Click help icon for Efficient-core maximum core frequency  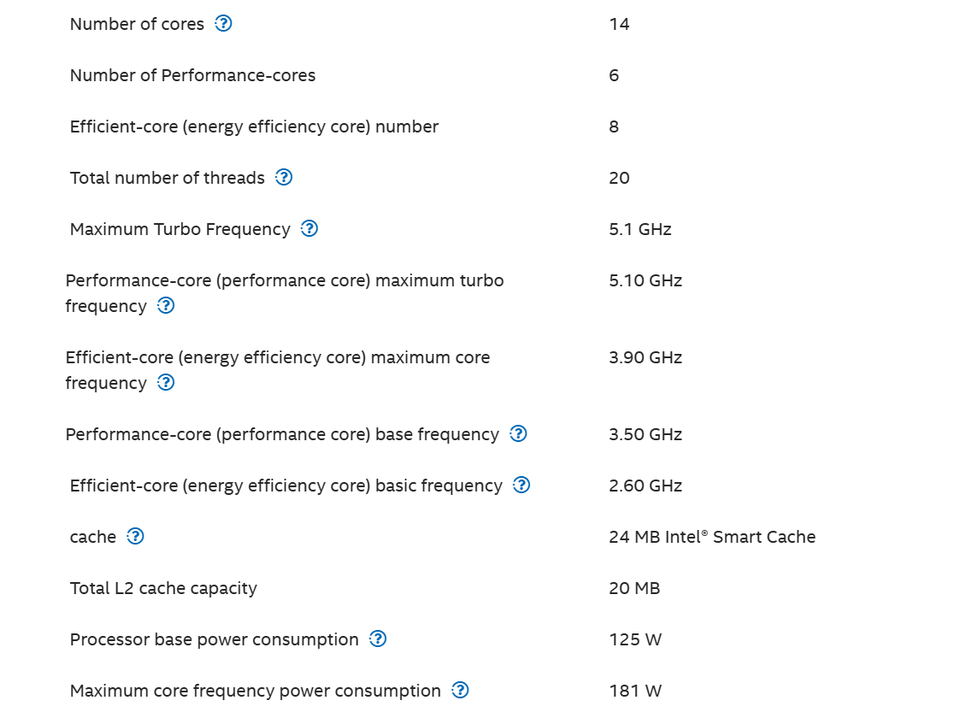point(166,383)
